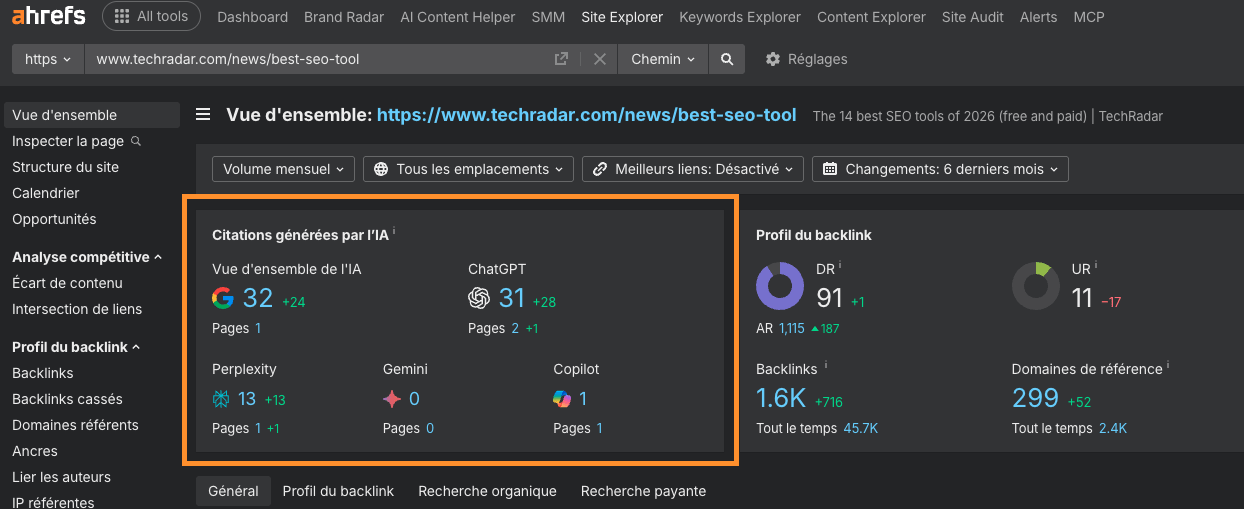The image size is (1244, 509).
Task: Open the Chemin mode dropdown
Action: point(662,59)
